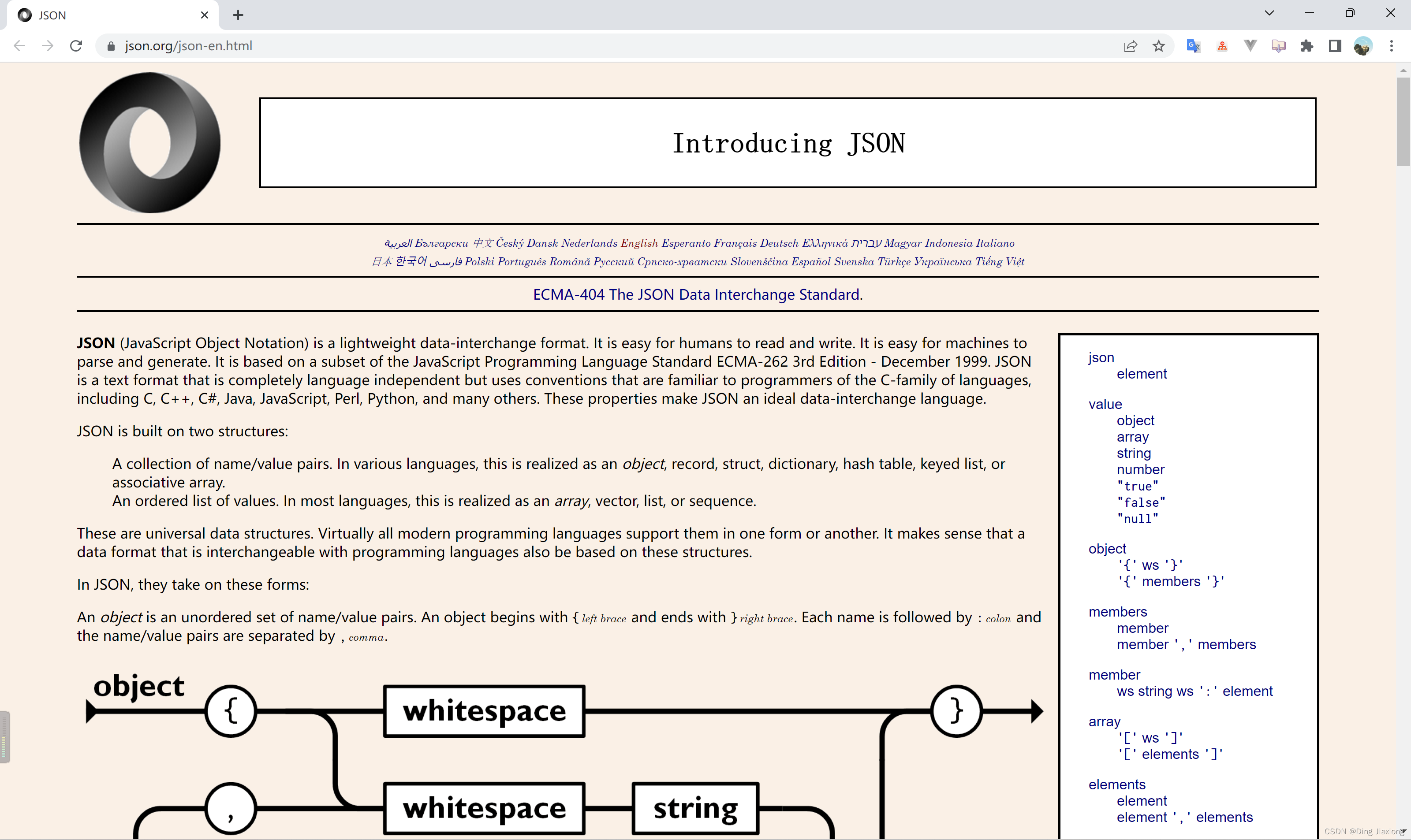Switch language to Français
This screenshot has width=1411, height=840.
click(735, 243)
